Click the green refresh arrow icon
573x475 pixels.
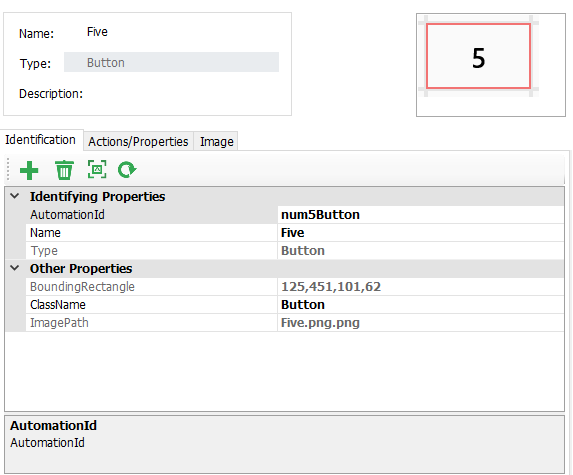click(127, 170)
